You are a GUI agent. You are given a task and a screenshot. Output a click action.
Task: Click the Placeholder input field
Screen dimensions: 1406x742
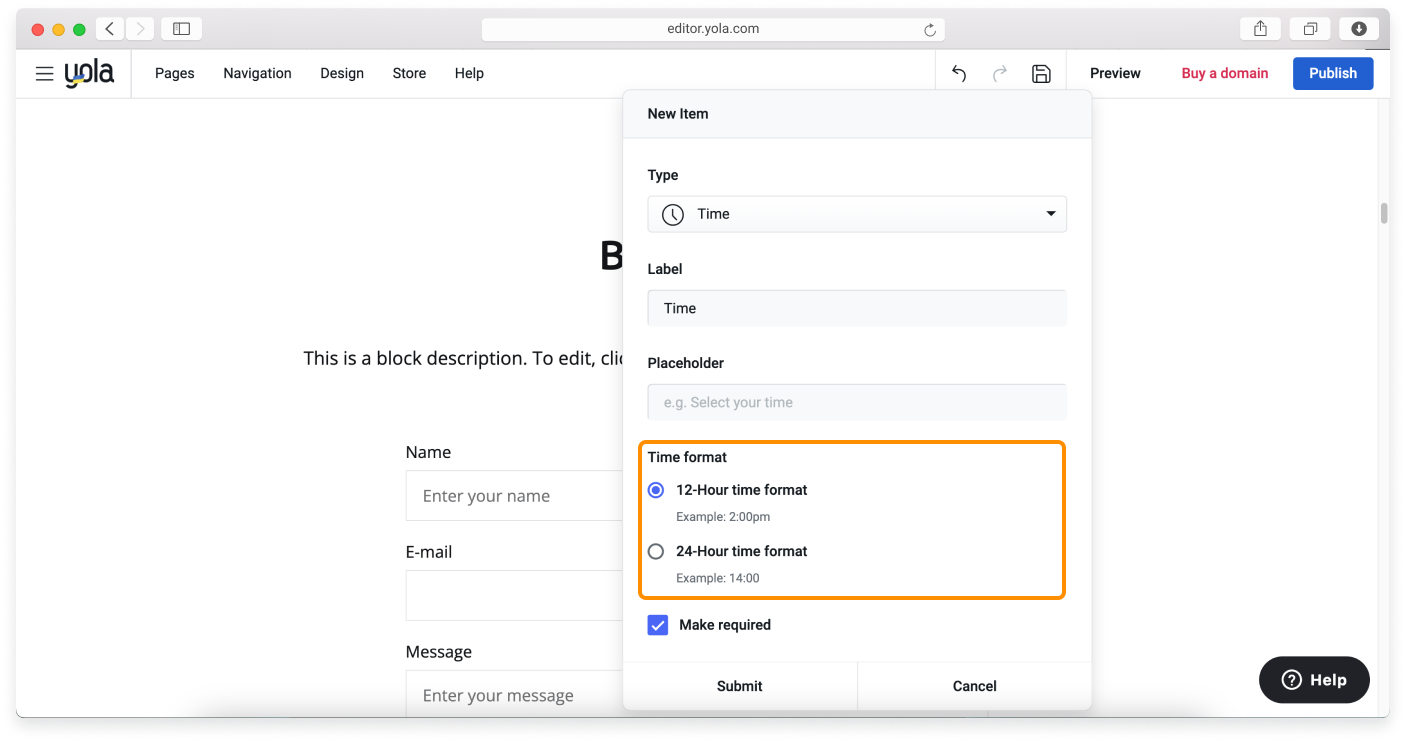point(857,402)
